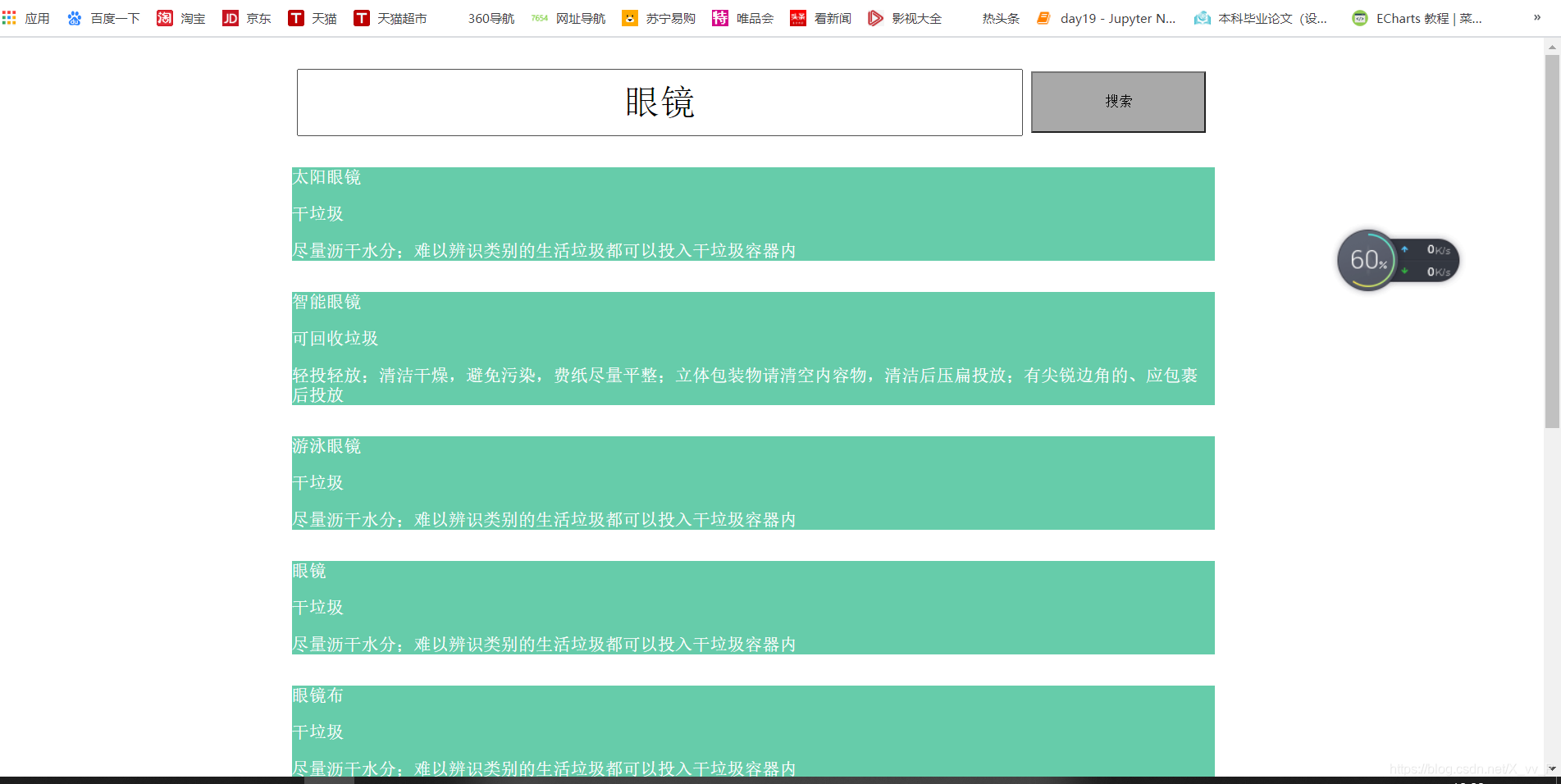Select the 眼镜布 result title
This screenshot has width=1561, height=784.
(317, 695)
